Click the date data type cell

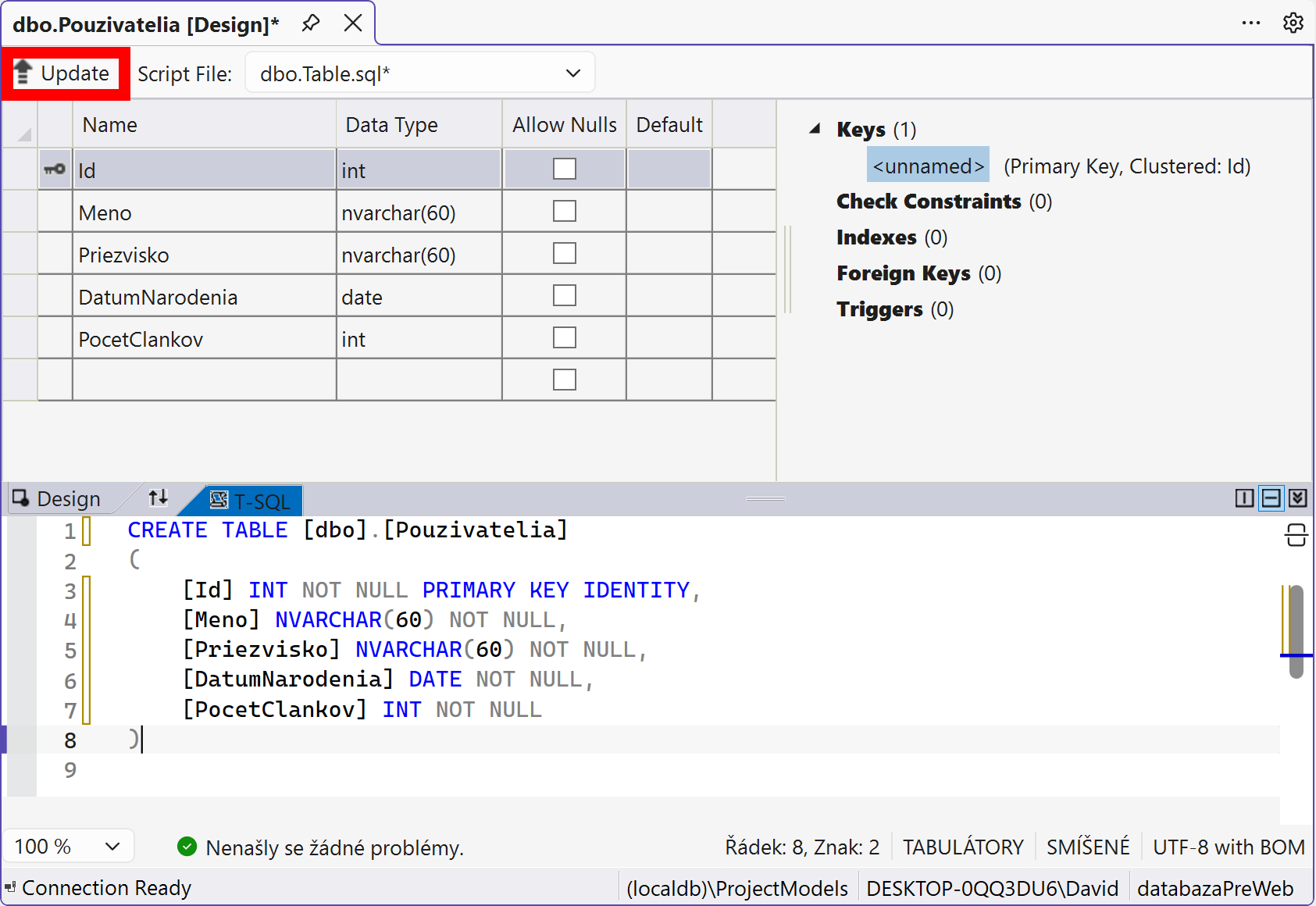[x=419, y=296]
